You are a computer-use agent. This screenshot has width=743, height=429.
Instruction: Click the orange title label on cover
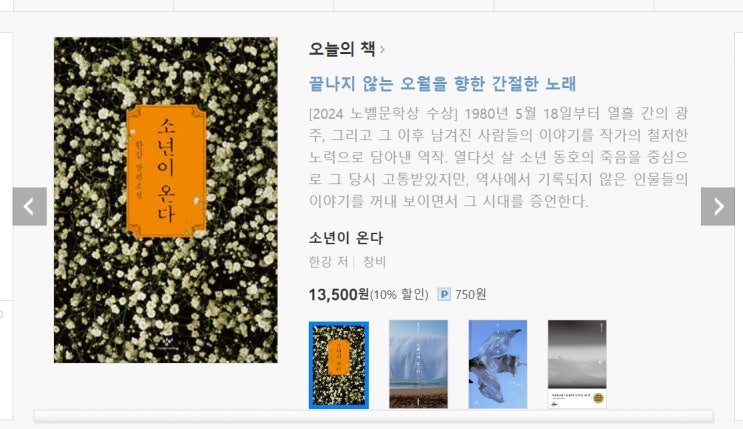point(166,171)
